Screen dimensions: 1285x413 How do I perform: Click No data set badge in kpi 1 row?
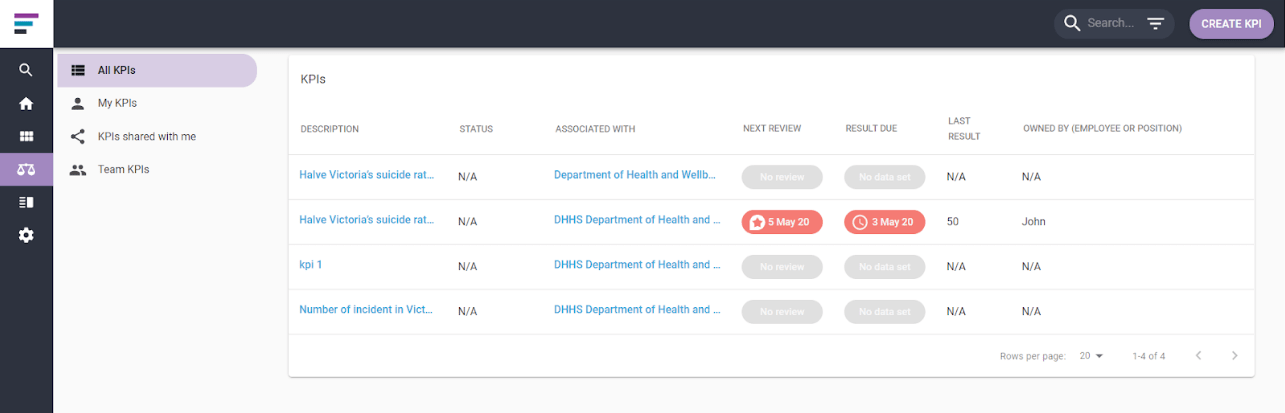(885, 267)
